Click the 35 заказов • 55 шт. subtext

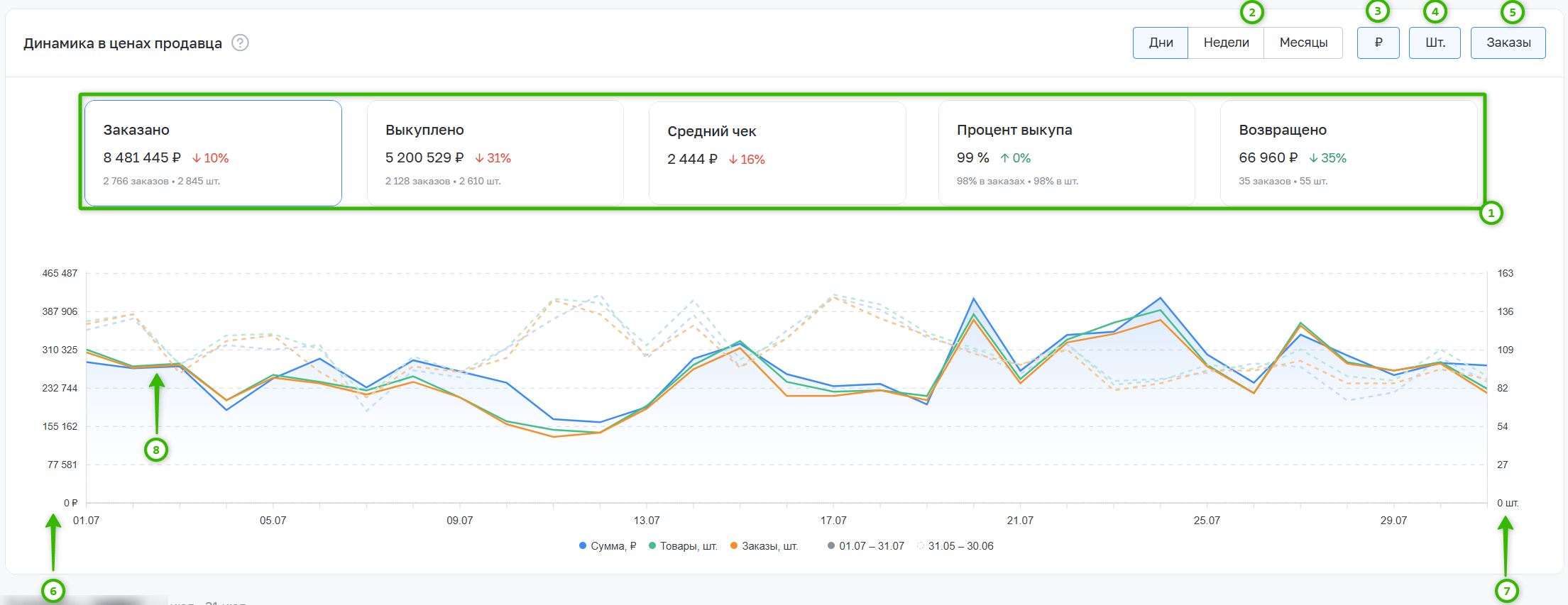pyautogui.click(x=1283, y=182)
